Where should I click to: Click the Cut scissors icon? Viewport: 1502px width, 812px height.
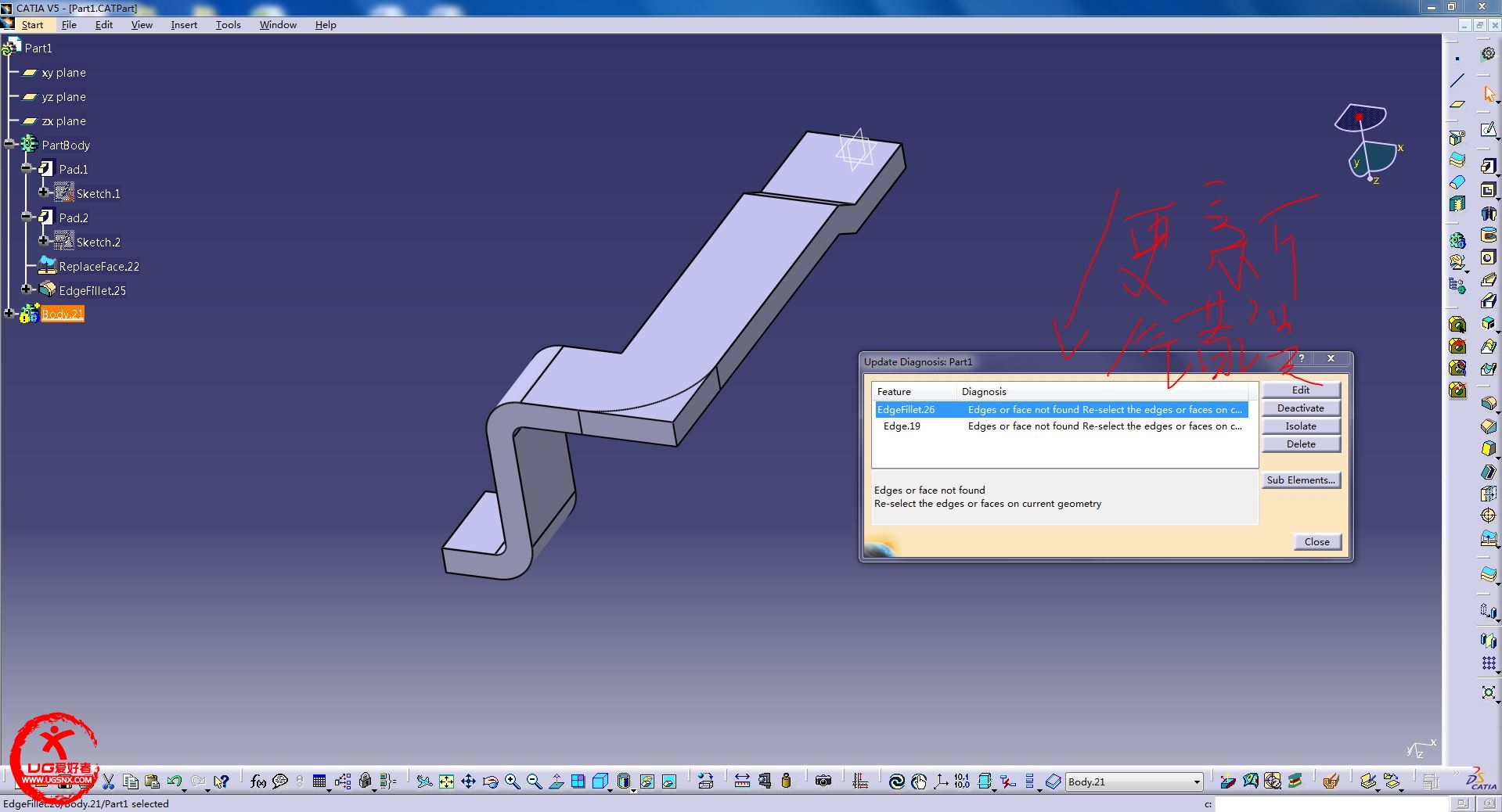(109, 781)
